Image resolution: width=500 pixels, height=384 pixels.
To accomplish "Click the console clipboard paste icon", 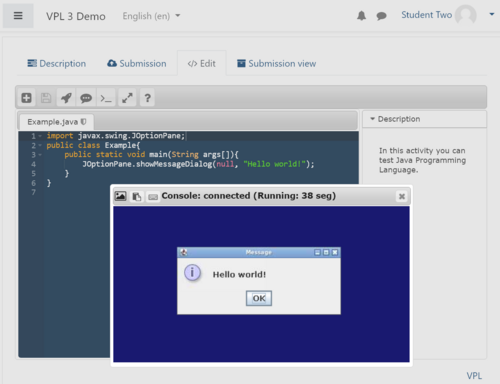I will point(137,196).
